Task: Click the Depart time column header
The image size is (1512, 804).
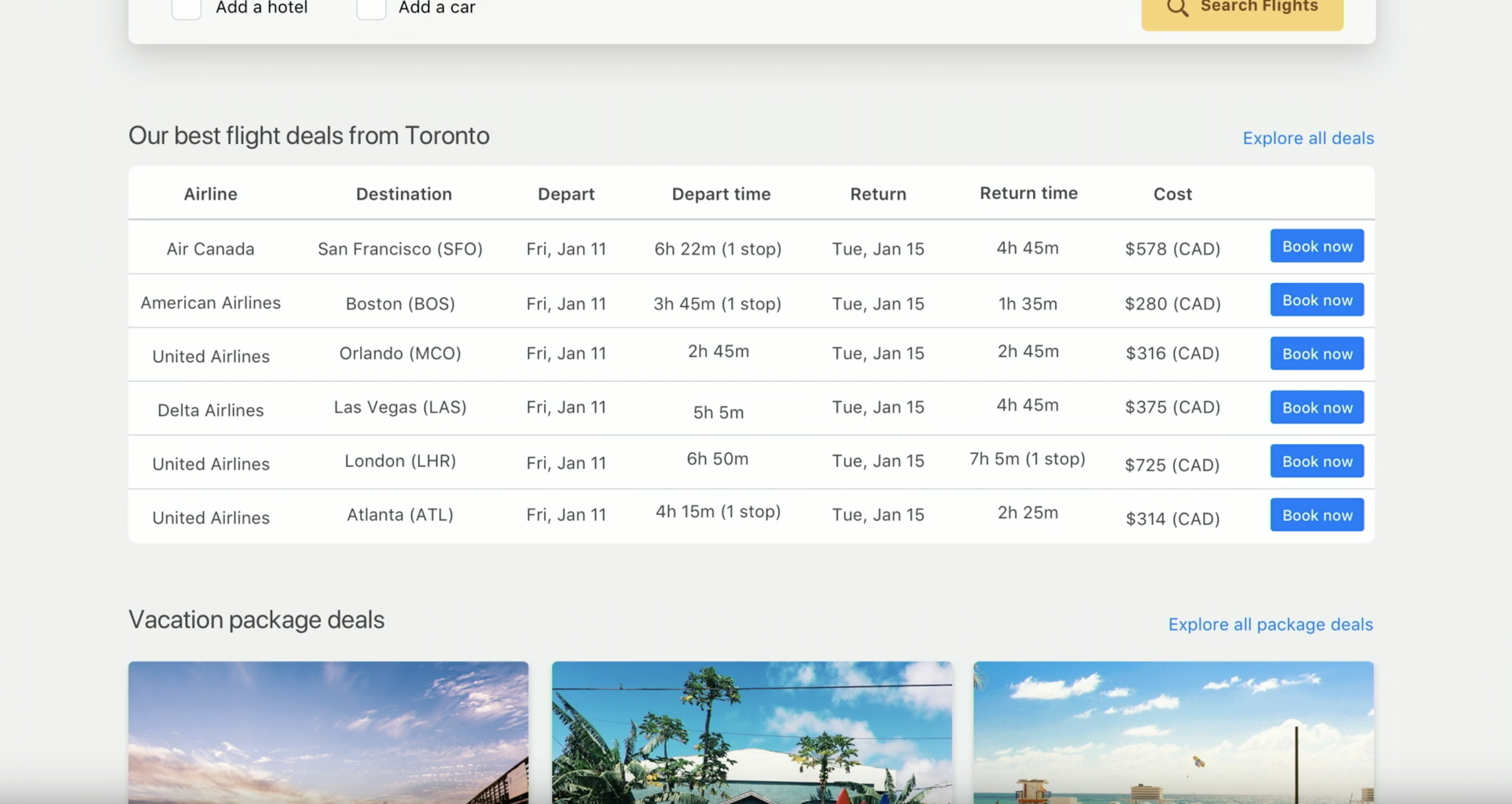Action: click(x=721, y=194)
